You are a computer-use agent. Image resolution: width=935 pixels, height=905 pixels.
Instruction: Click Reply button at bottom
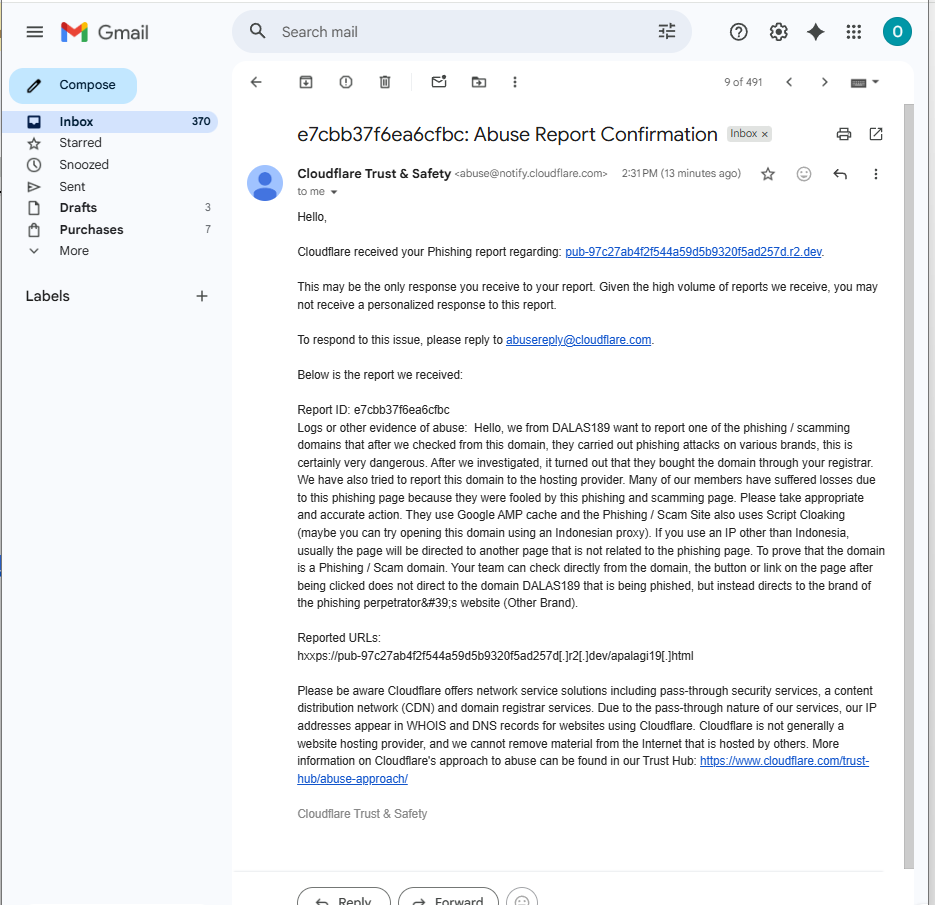[344, 897]
